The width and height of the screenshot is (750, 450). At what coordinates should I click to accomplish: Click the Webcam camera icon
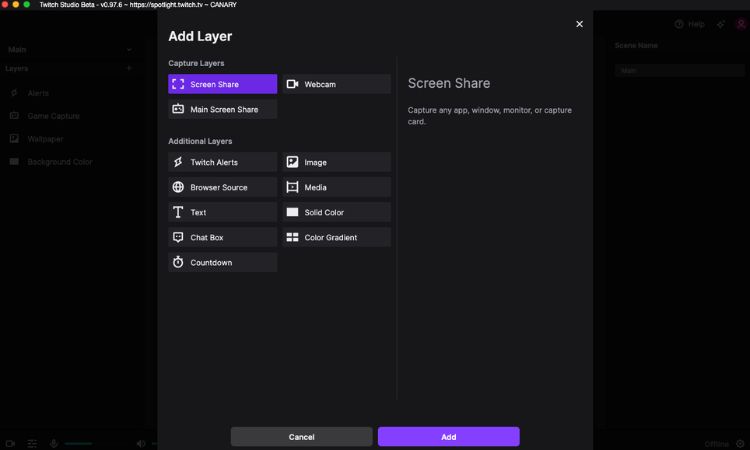point(292,84)
